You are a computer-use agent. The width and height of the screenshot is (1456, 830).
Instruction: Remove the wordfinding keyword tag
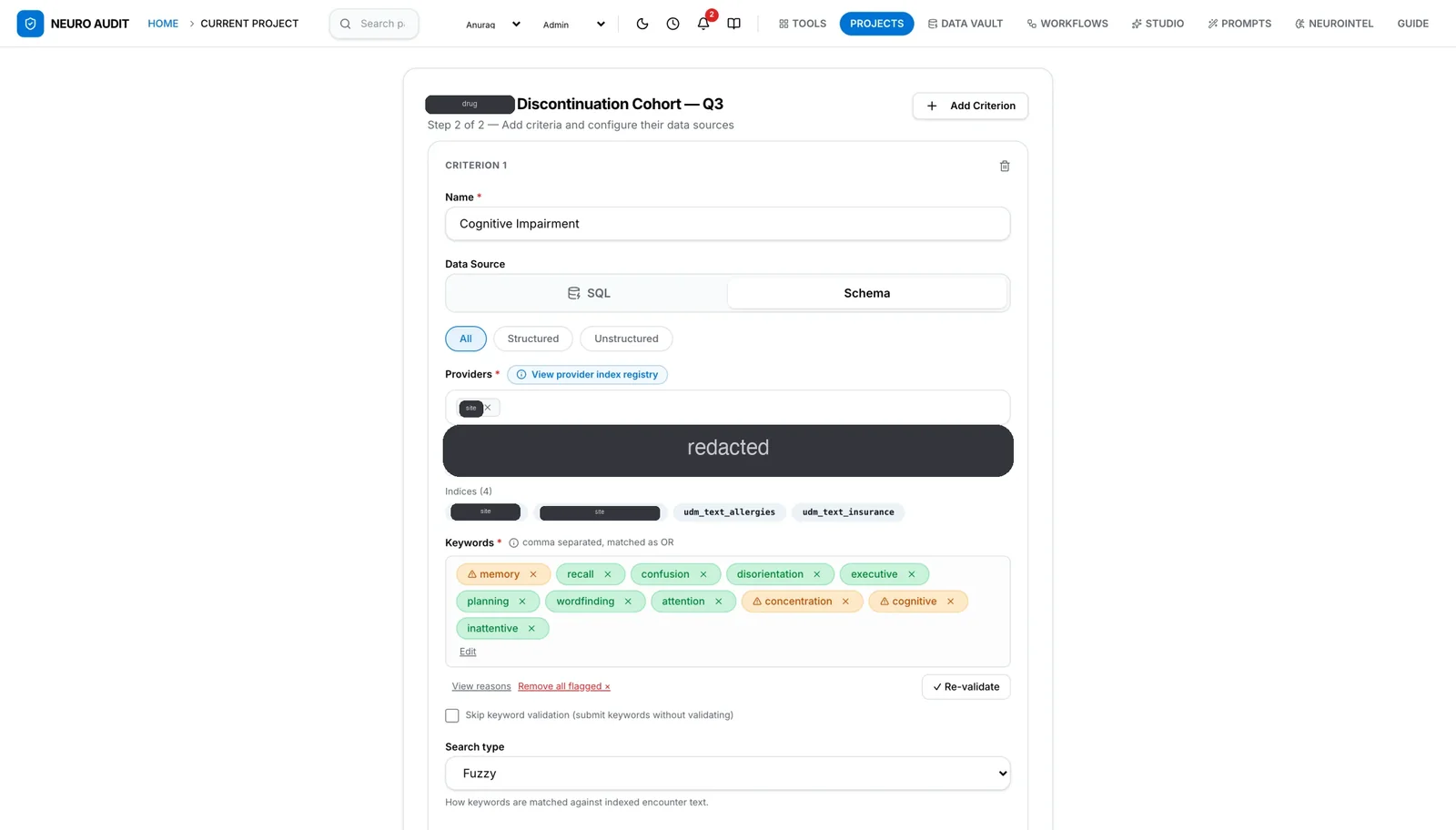click(x=628, y=602)
